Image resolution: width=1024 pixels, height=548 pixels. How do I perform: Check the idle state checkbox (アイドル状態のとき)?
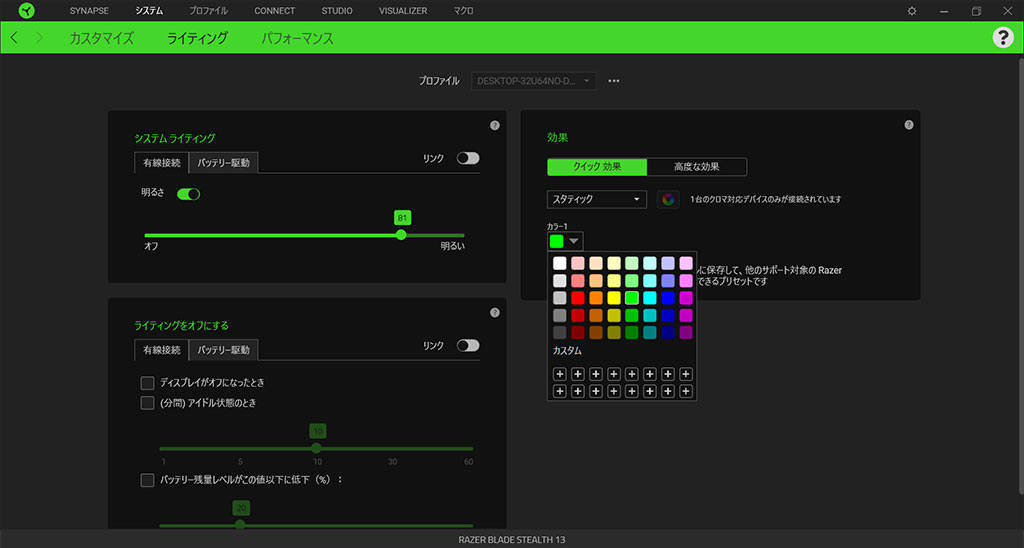tap(148, 402)
